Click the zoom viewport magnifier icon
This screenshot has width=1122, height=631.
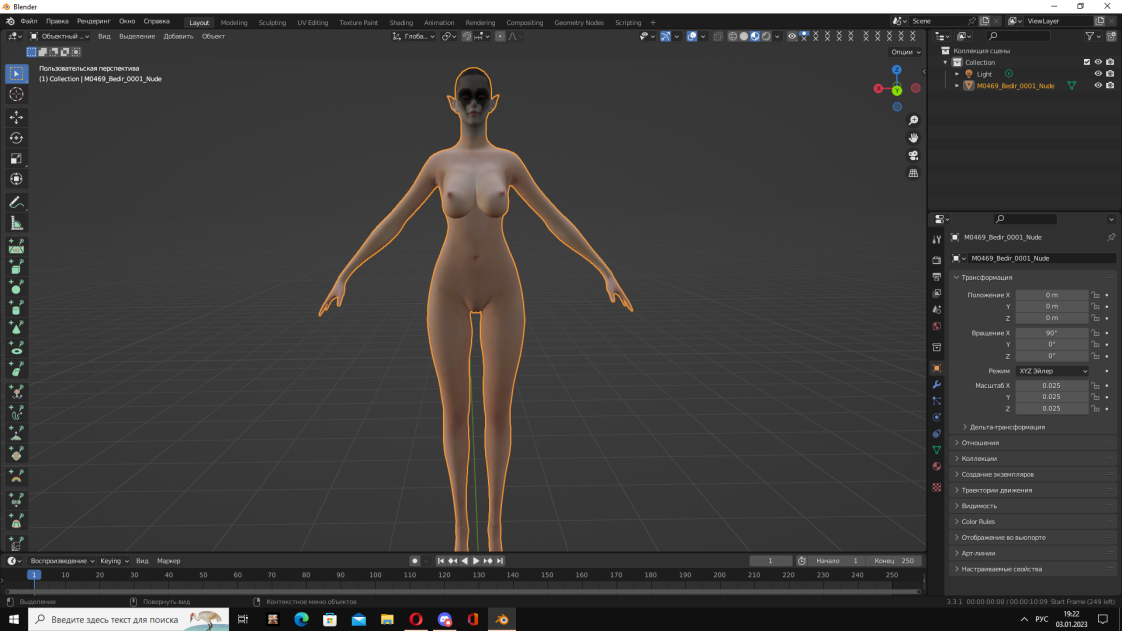click(913, 121)
